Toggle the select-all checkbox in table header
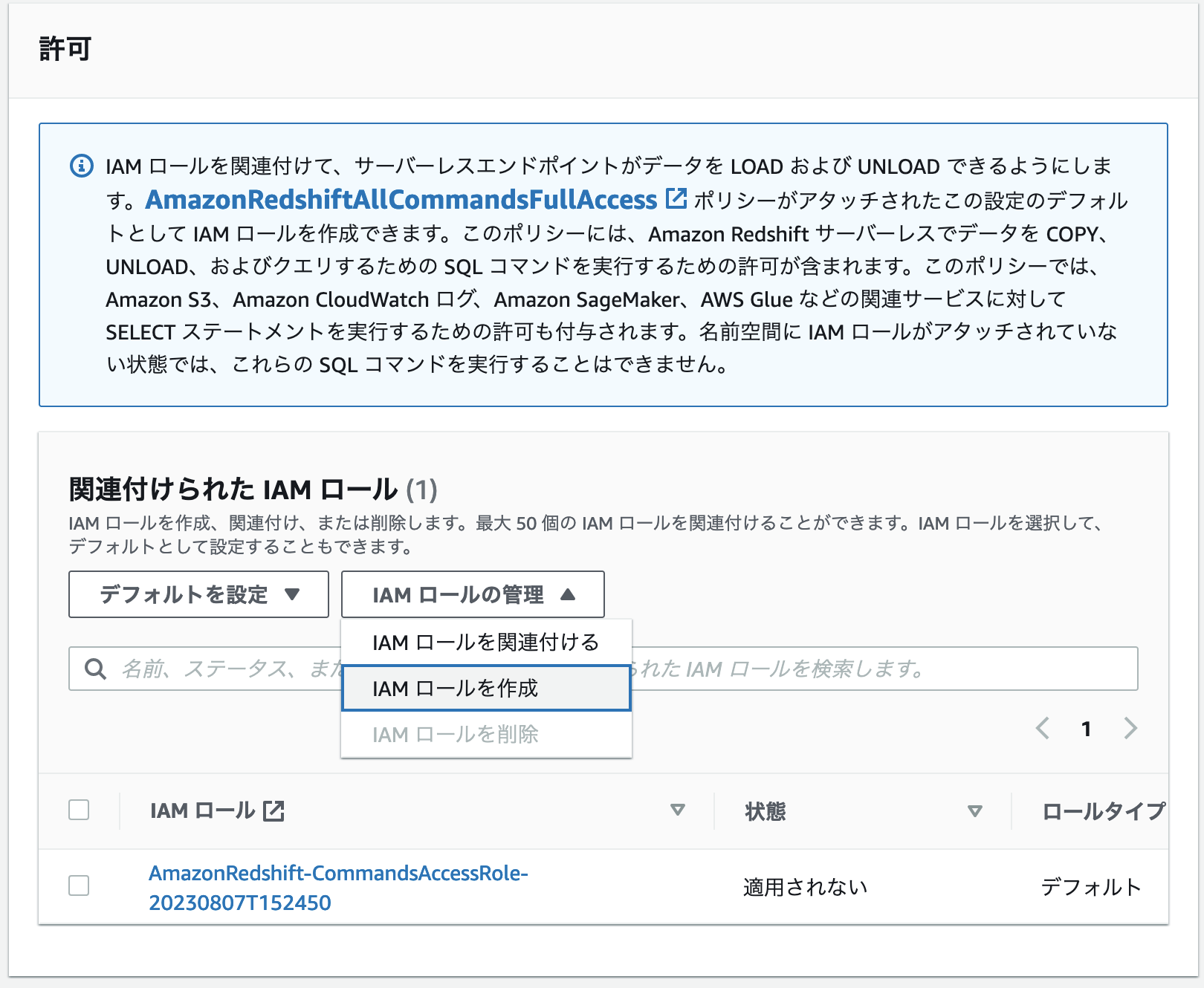This screenshot has height=988, width=1204. pyautogui.click(x=79, y=810)
